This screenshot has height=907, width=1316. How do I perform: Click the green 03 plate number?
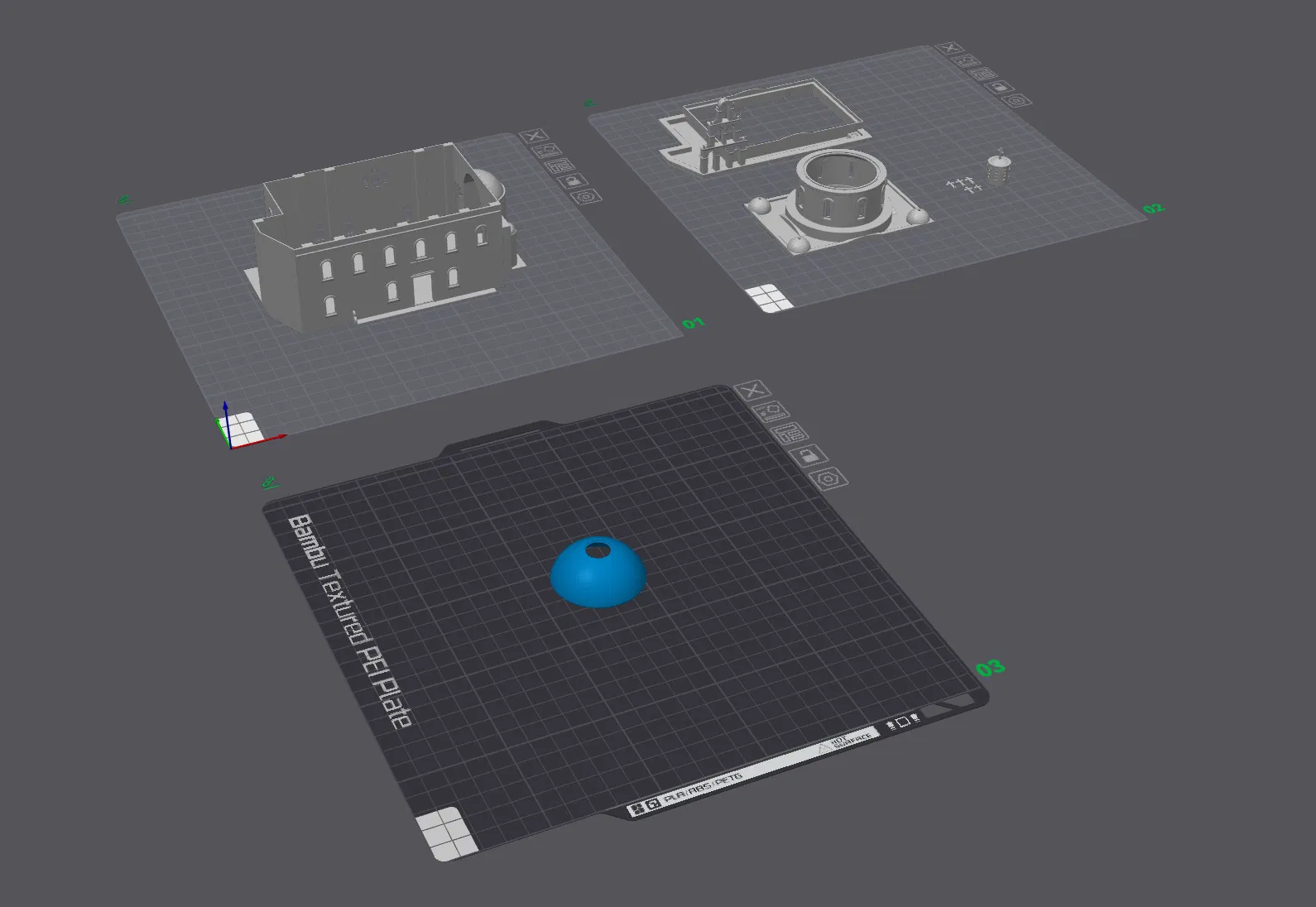990,668
